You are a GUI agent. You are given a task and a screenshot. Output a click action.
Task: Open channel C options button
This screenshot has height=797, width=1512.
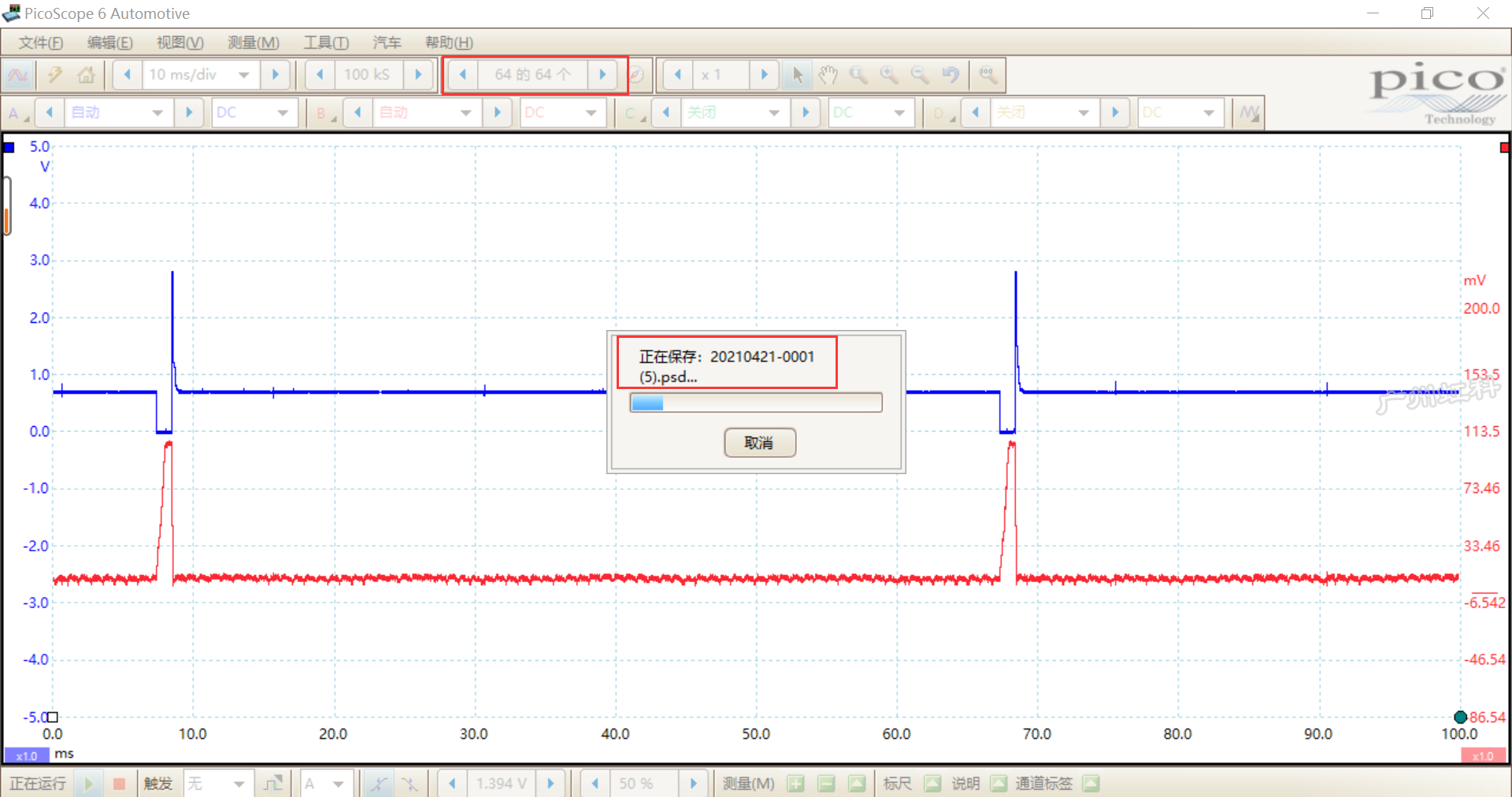[634, 113]
